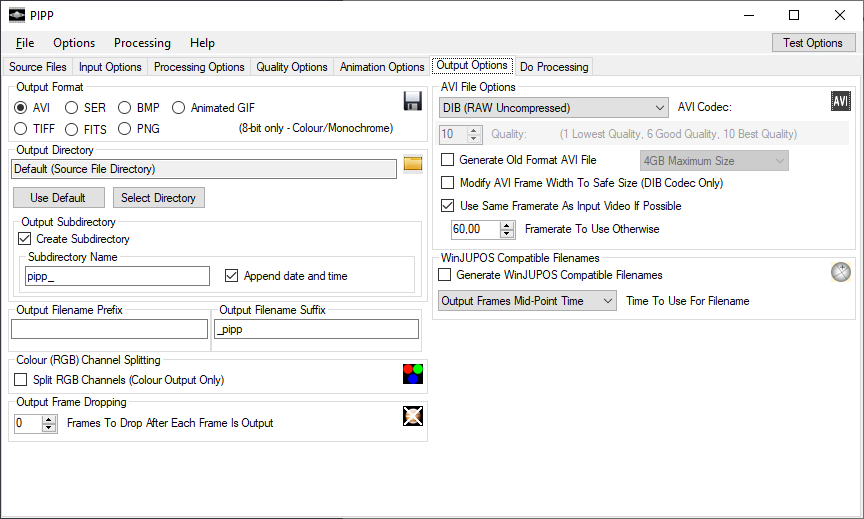Viewport: 864px width, 519px height.
Task: Open the Processing menu
Action: click(142, 43)
